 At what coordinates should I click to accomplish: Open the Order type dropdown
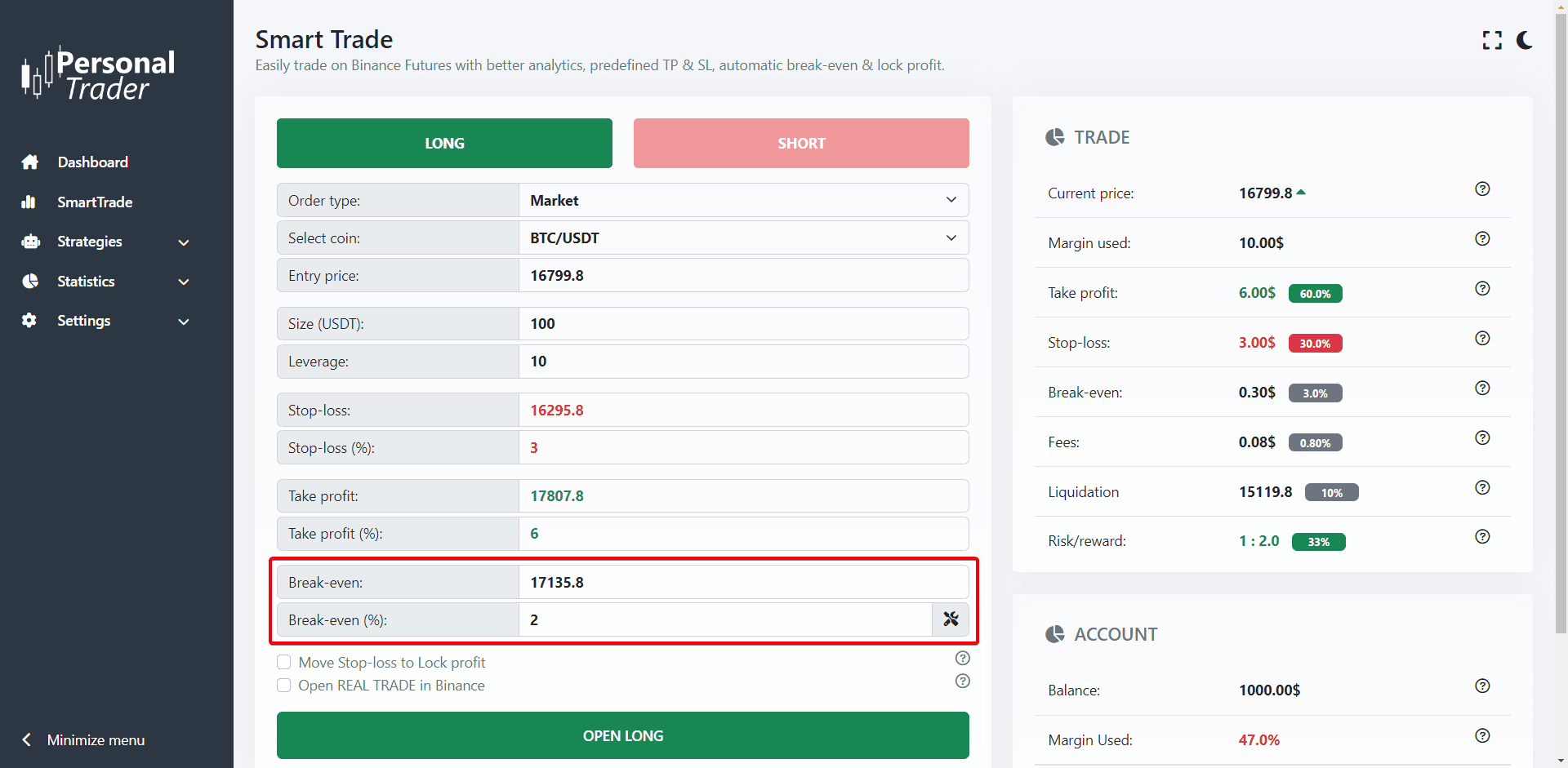743,201
